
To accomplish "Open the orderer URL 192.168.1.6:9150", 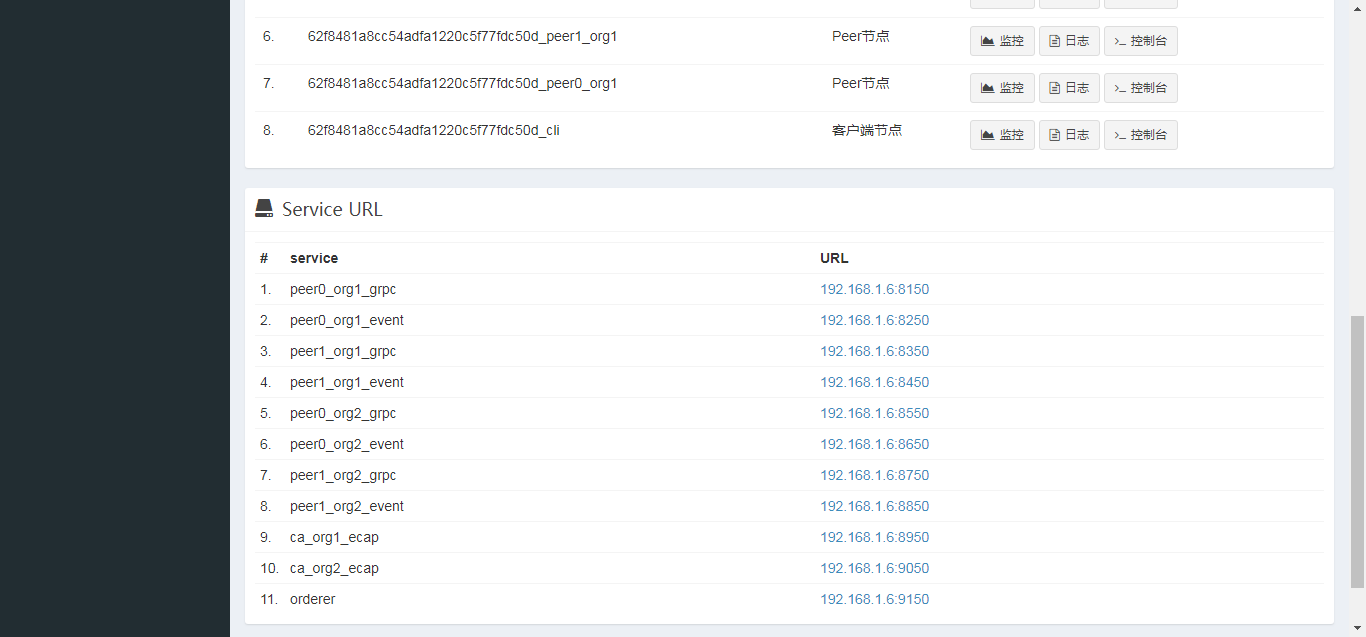I will (874, 600).
